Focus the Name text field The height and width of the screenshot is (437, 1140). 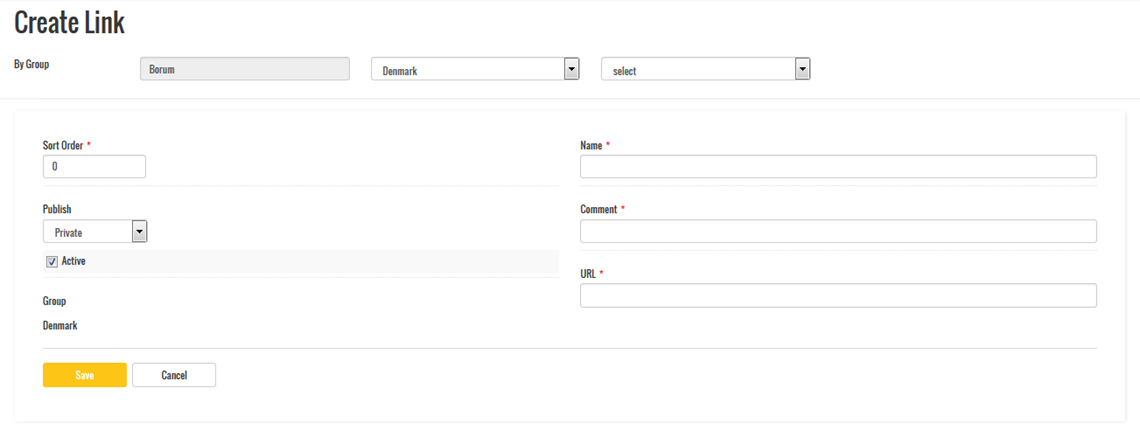[x=838, y=167]
